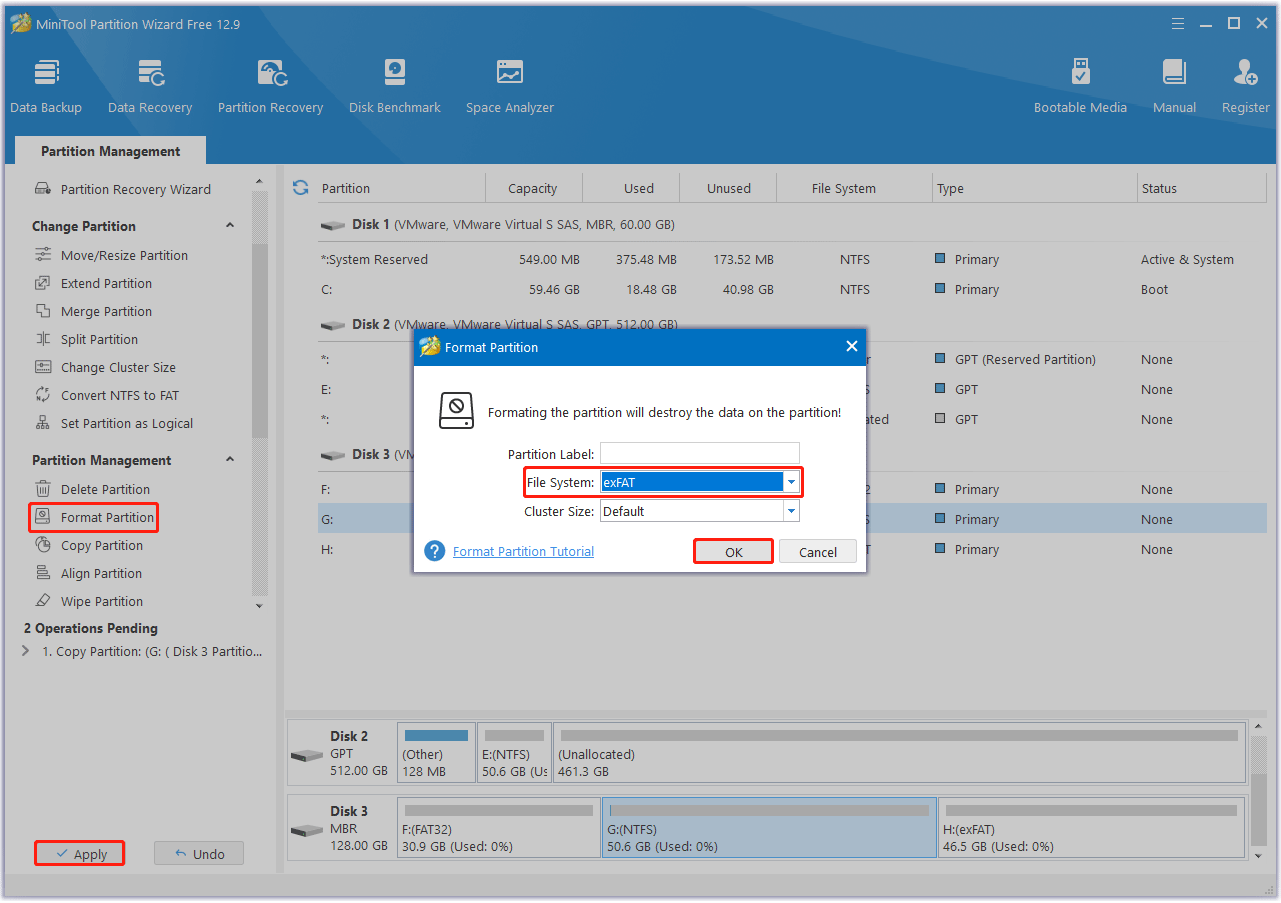This screenshot has width=1281, height=903.
Task: Confirm the format with OK
Action: pos(734,552)
